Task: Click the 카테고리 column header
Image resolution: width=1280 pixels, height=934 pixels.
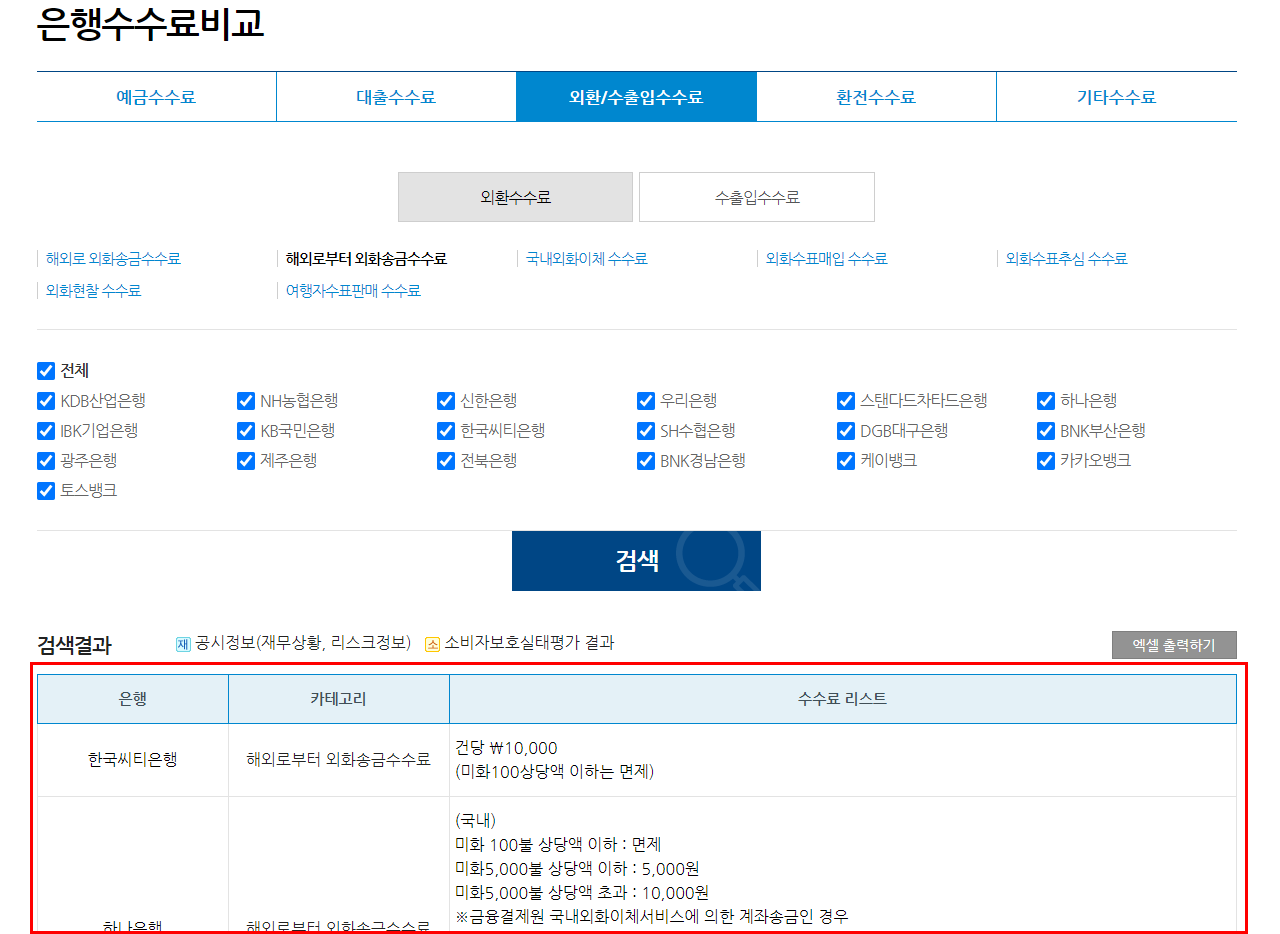Action: tap(339, 699)
